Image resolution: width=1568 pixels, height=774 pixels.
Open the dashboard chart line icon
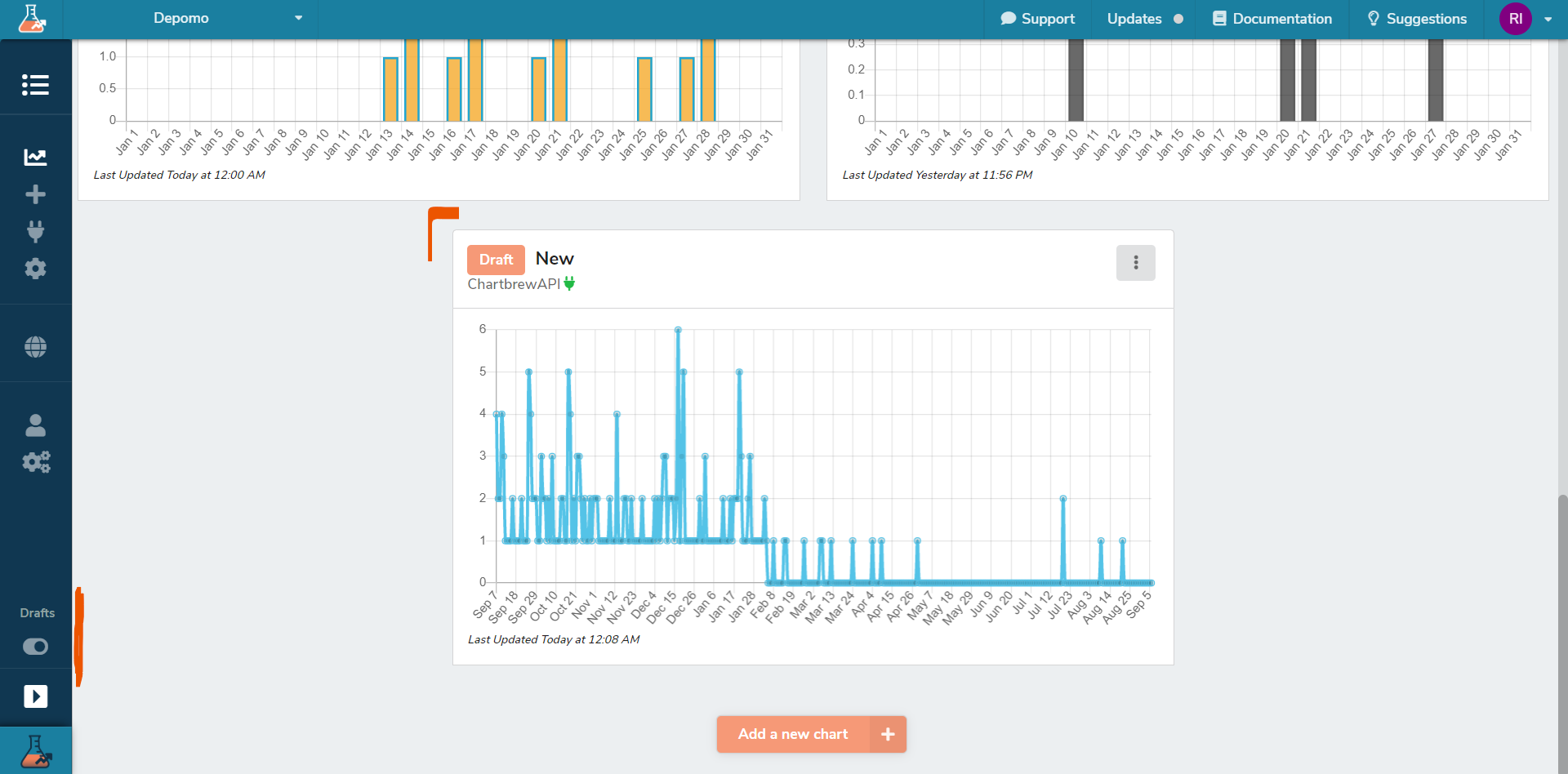(x=35, y=157)
